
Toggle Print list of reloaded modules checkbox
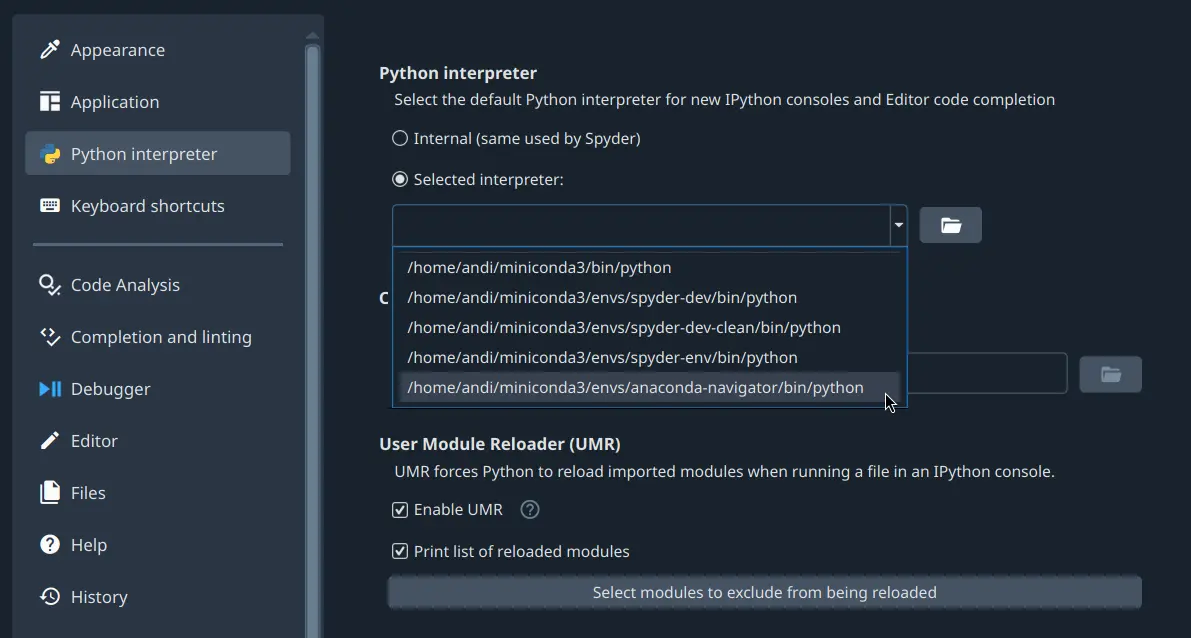(x=400, y=551)
